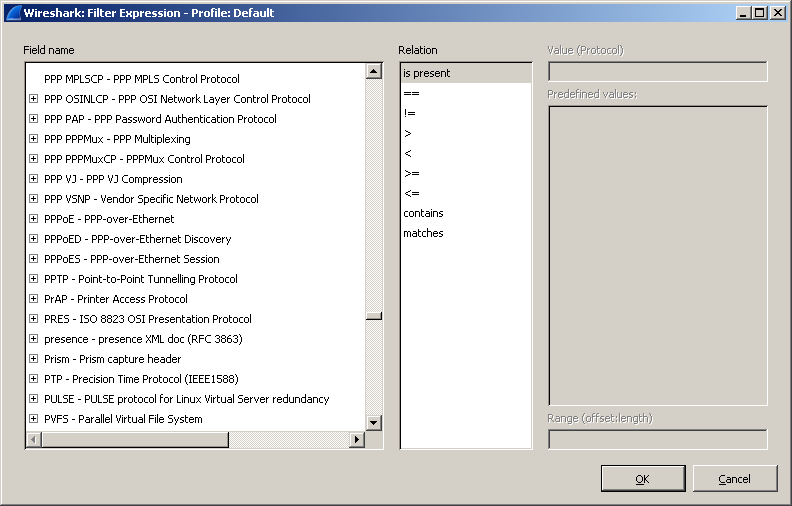
Task: Click the Range (offset:length) input field
Action: tap(657, 439)
